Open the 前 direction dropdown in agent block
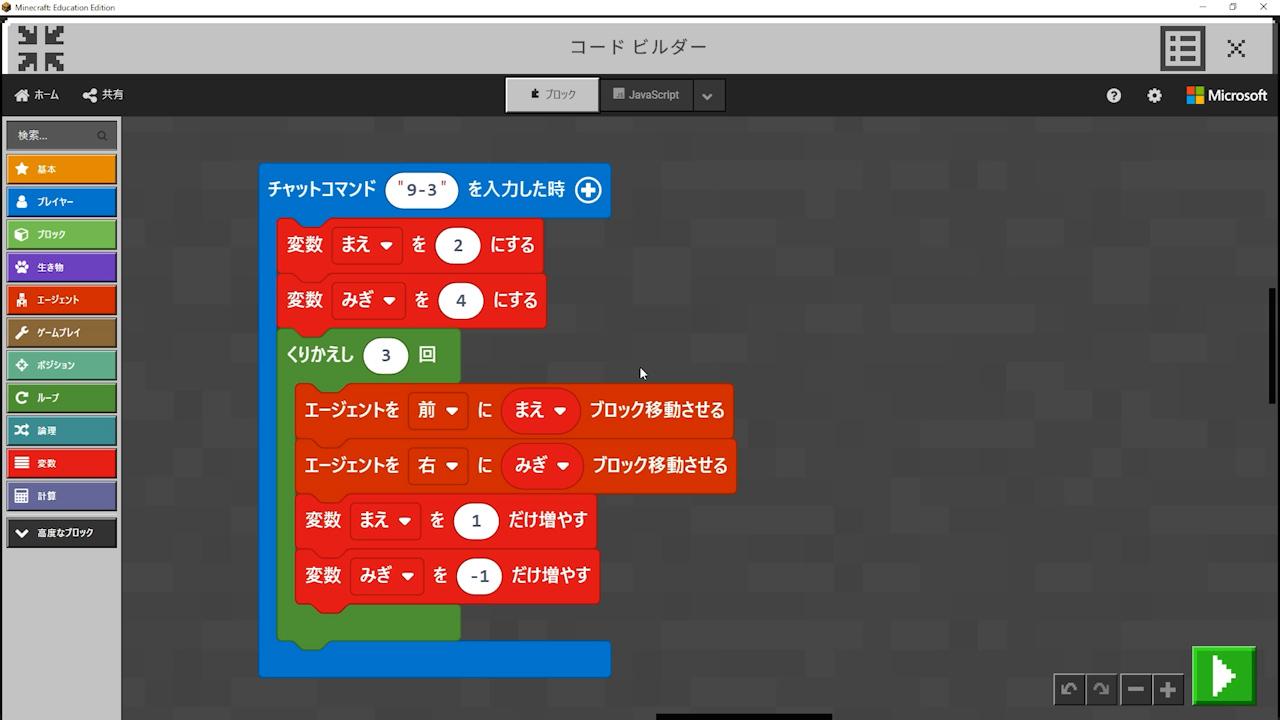The width and height of the screenshot is (1280, 720). (438, 410)
